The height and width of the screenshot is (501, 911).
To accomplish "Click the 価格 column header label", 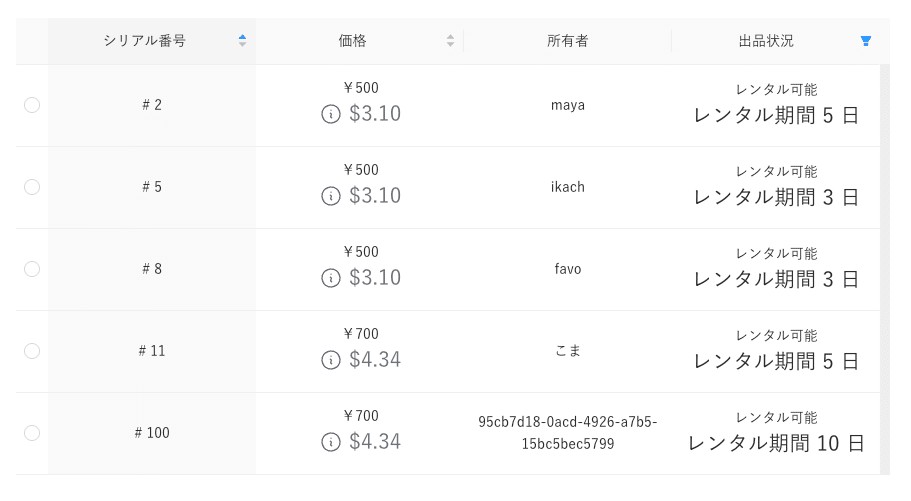I will pyautogui.click(x=353, y=41).
